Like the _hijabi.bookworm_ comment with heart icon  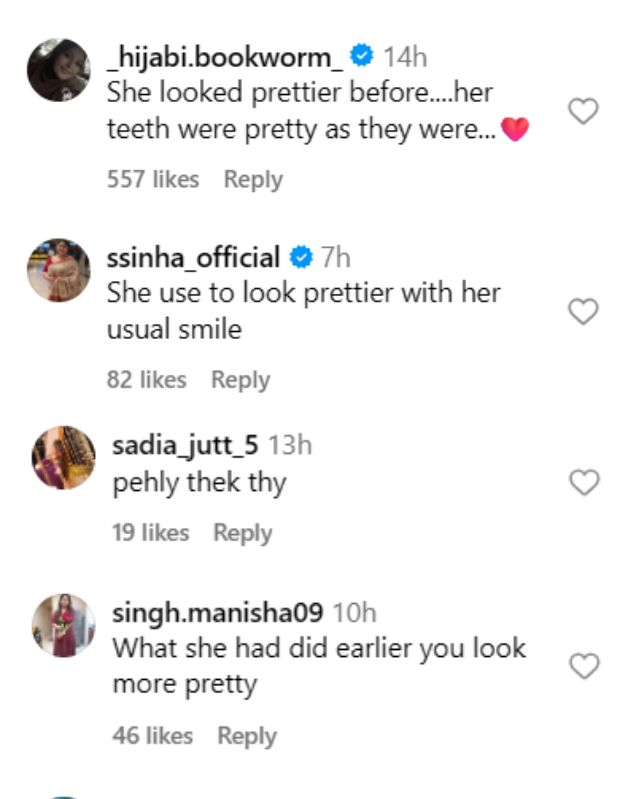click(583, 111)
